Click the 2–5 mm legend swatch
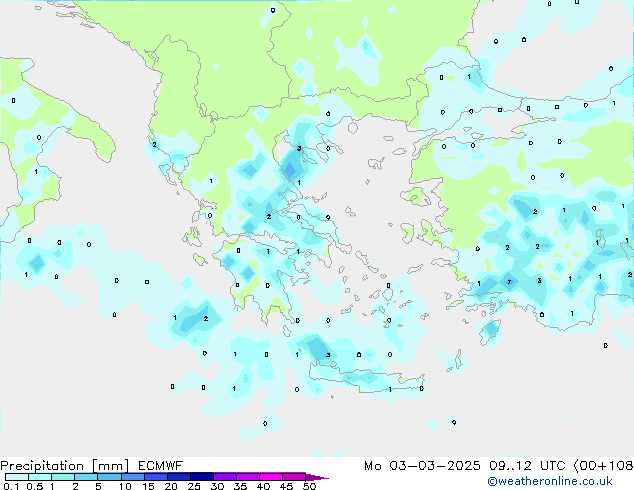The width and height of the screenshot is (634, 490). [x=86, y=477]
